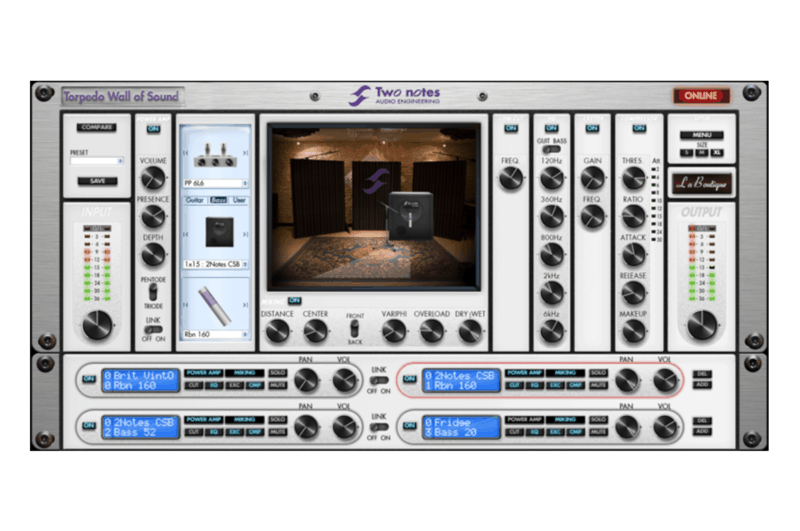800x531 pixels.
Task: Toggle the Power Amp ON switch
Action: (x=153, y=129)
